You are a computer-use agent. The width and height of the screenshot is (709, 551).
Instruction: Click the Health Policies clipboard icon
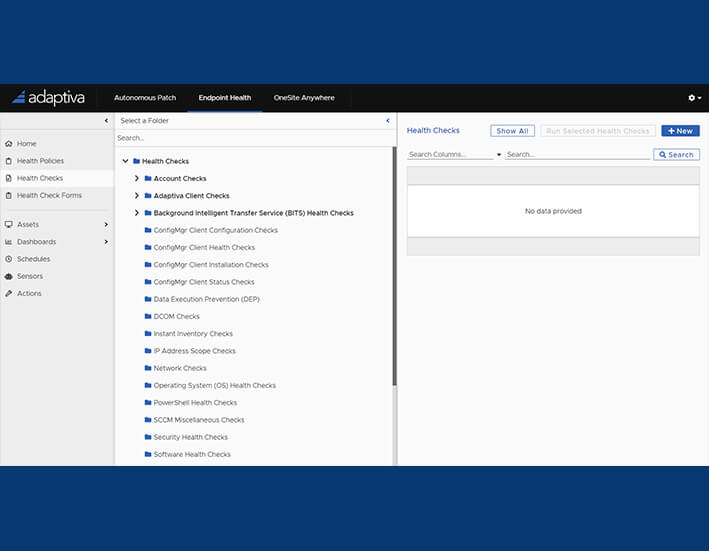click(x=9, y=161)
